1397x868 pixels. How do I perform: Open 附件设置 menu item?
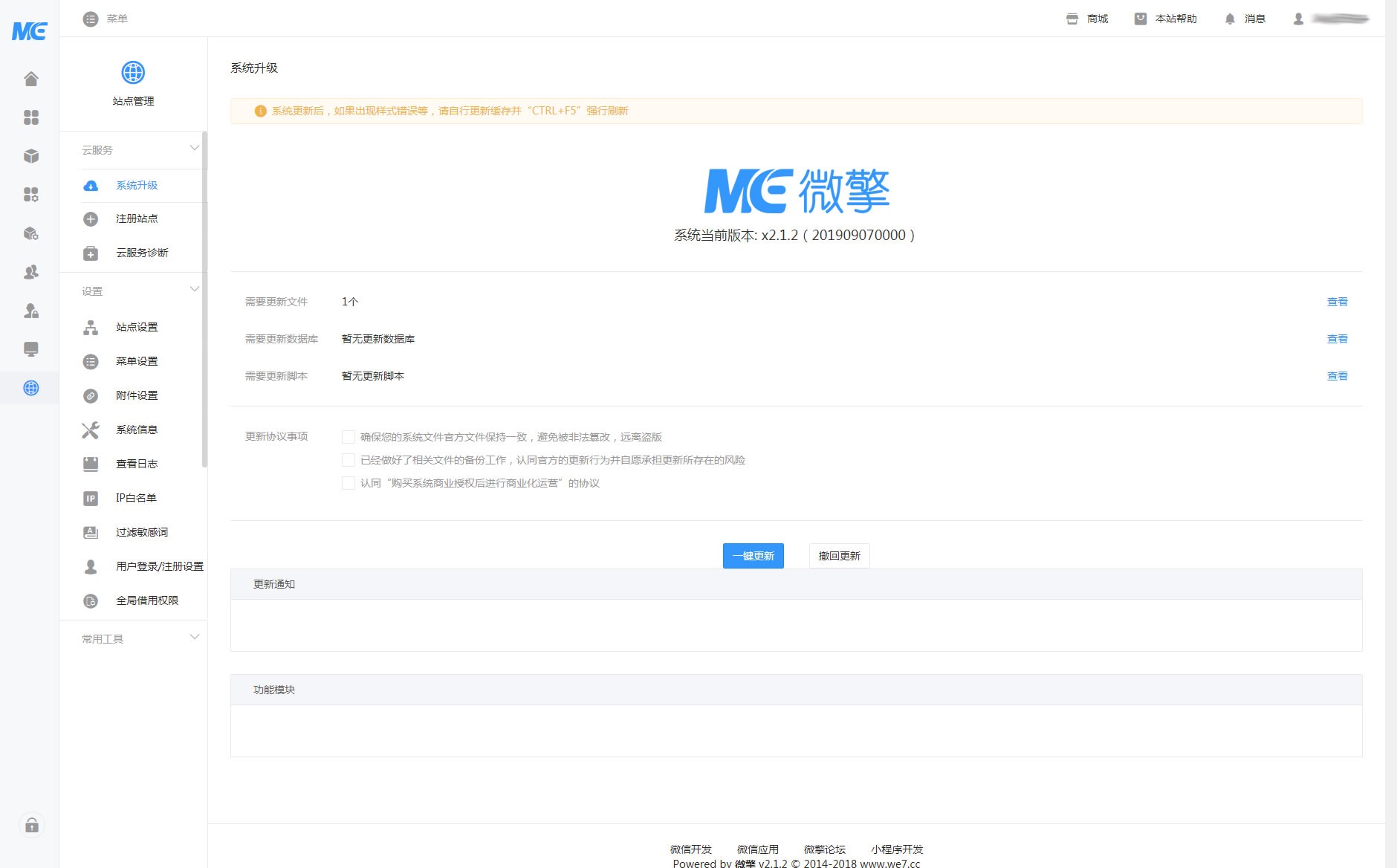[x=137, y=395]
